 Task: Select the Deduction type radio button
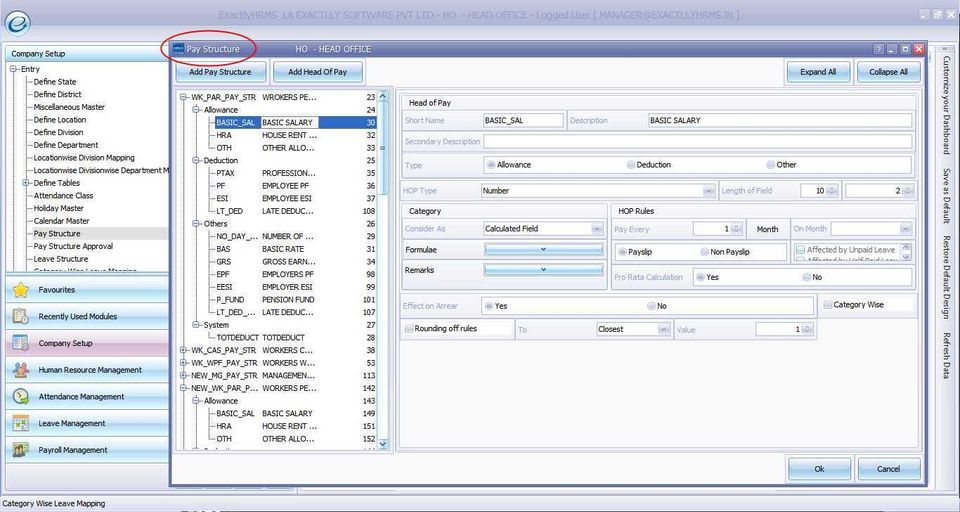pos(631,165)
